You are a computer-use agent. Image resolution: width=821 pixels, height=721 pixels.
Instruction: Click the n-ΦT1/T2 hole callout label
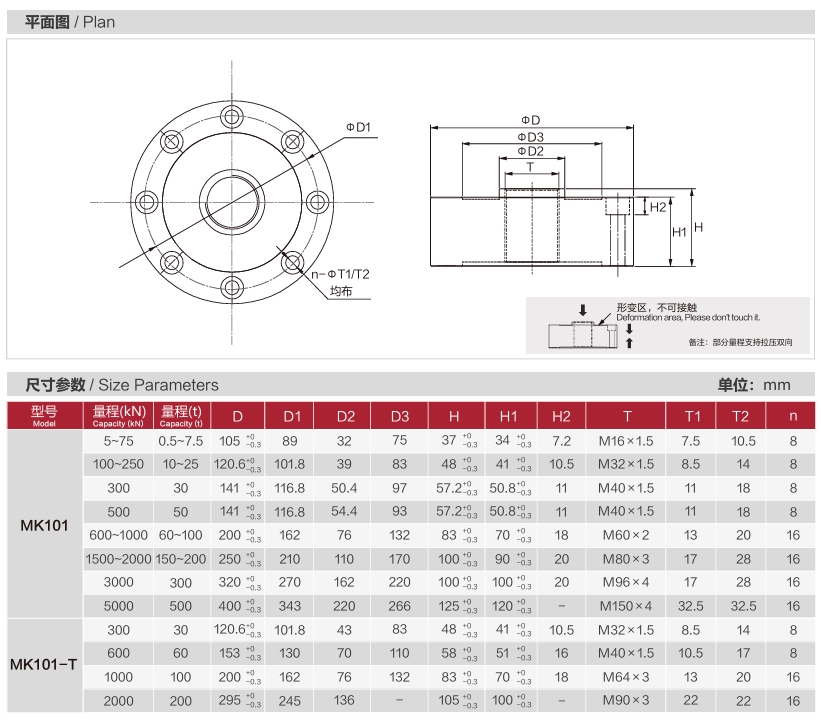[x=340, y=273]
